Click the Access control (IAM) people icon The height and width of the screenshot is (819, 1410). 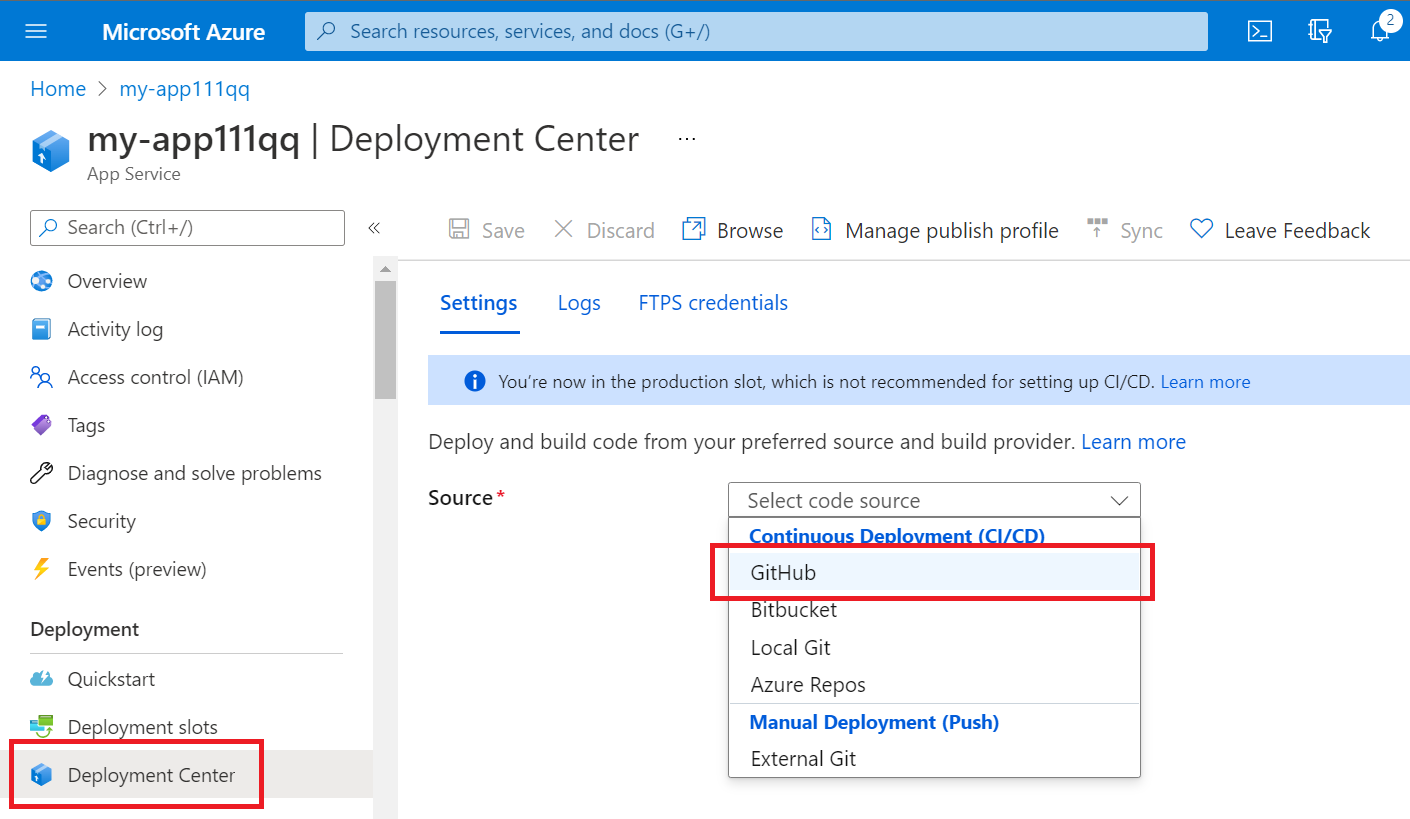(41, 377)
